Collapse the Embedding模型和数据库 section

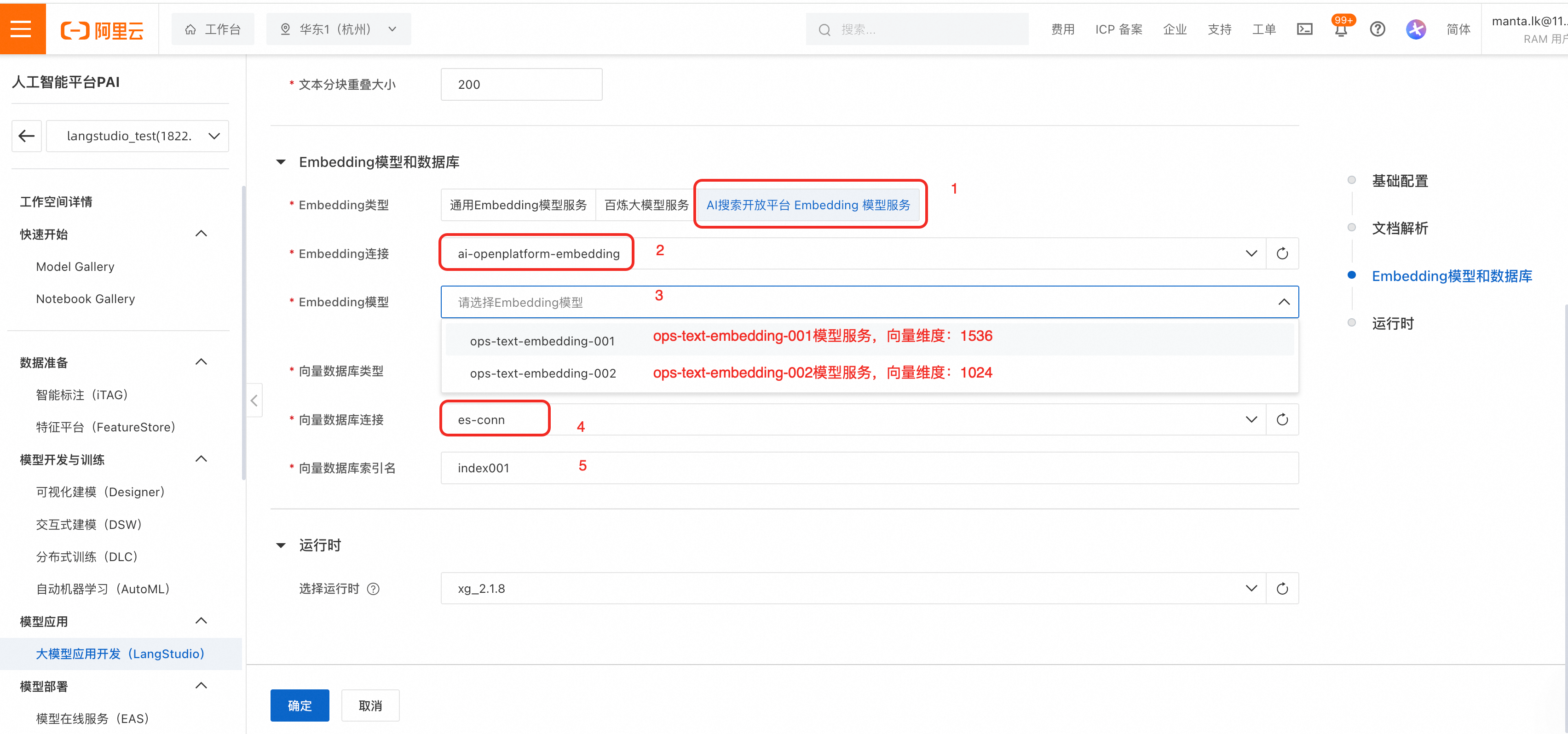(281, 162)
